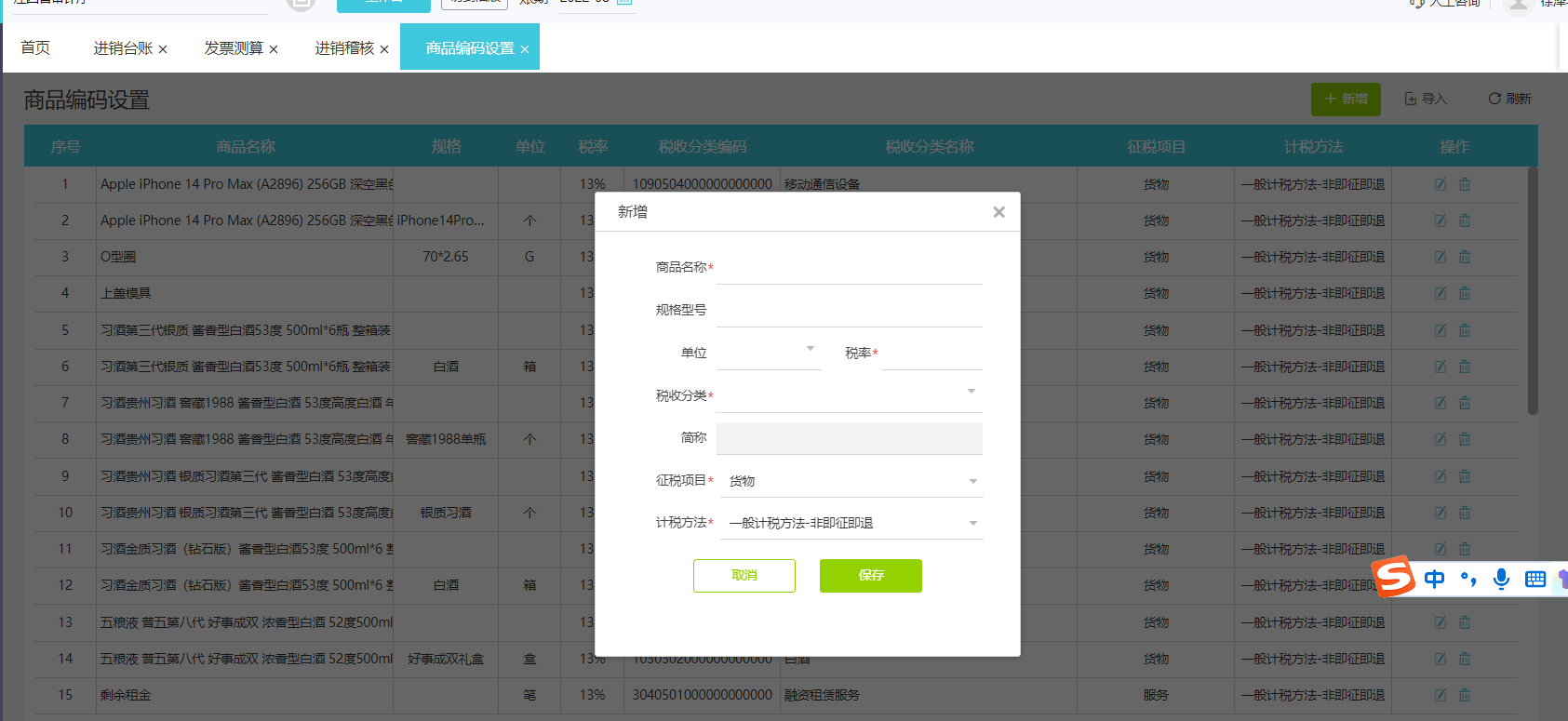Click edit icon in row 14

[x=1441, y=659]
